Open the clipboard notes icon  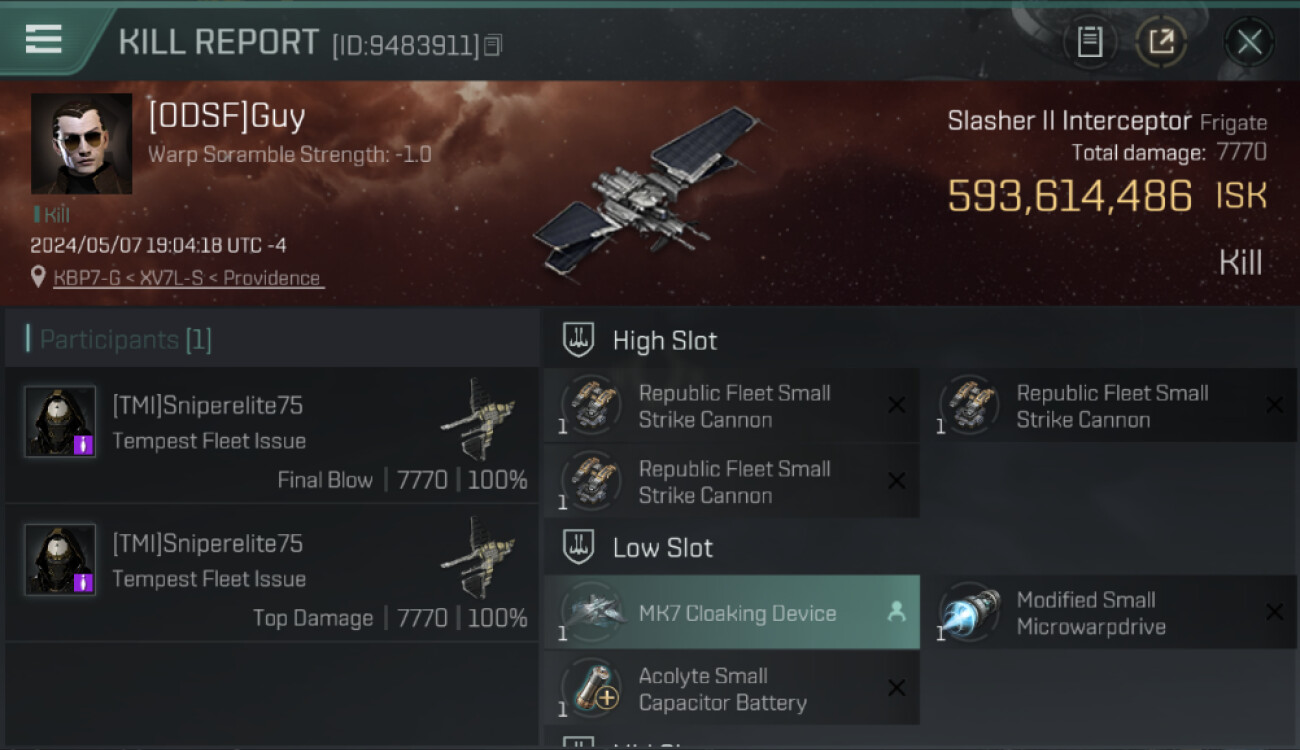pos(1090,42)
